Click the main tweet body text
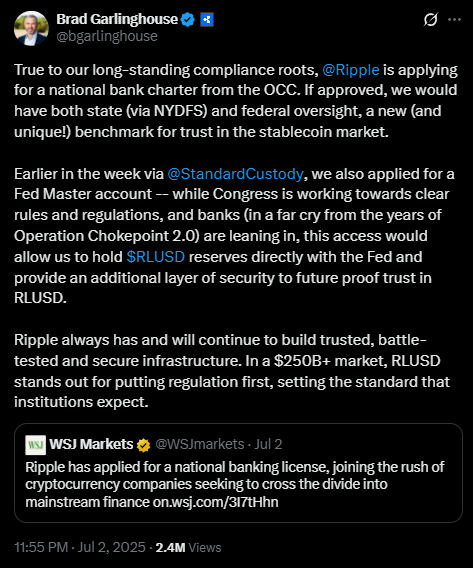Viewport: 473px width, 568px height. pyautogui.click(x=235, y=236)
